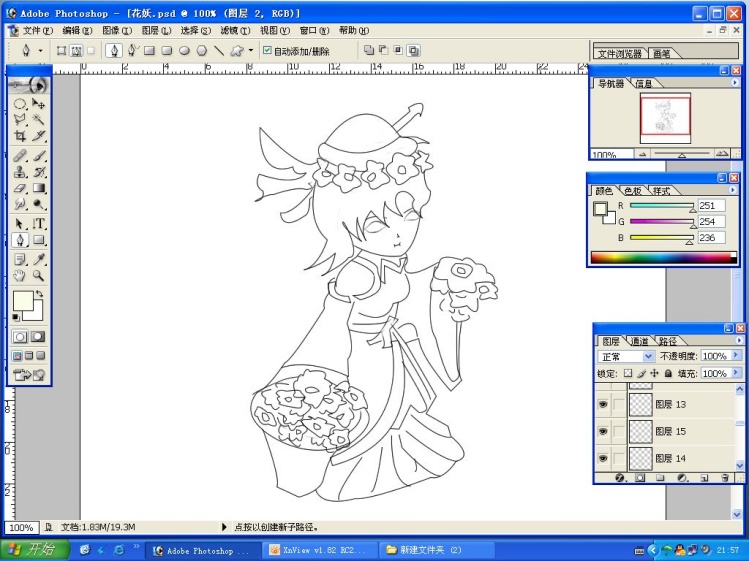Image resolution: width=749 pixels, height=561 pixels.
Task: Select the Clone Stamp tool
Action: (20, 172)
